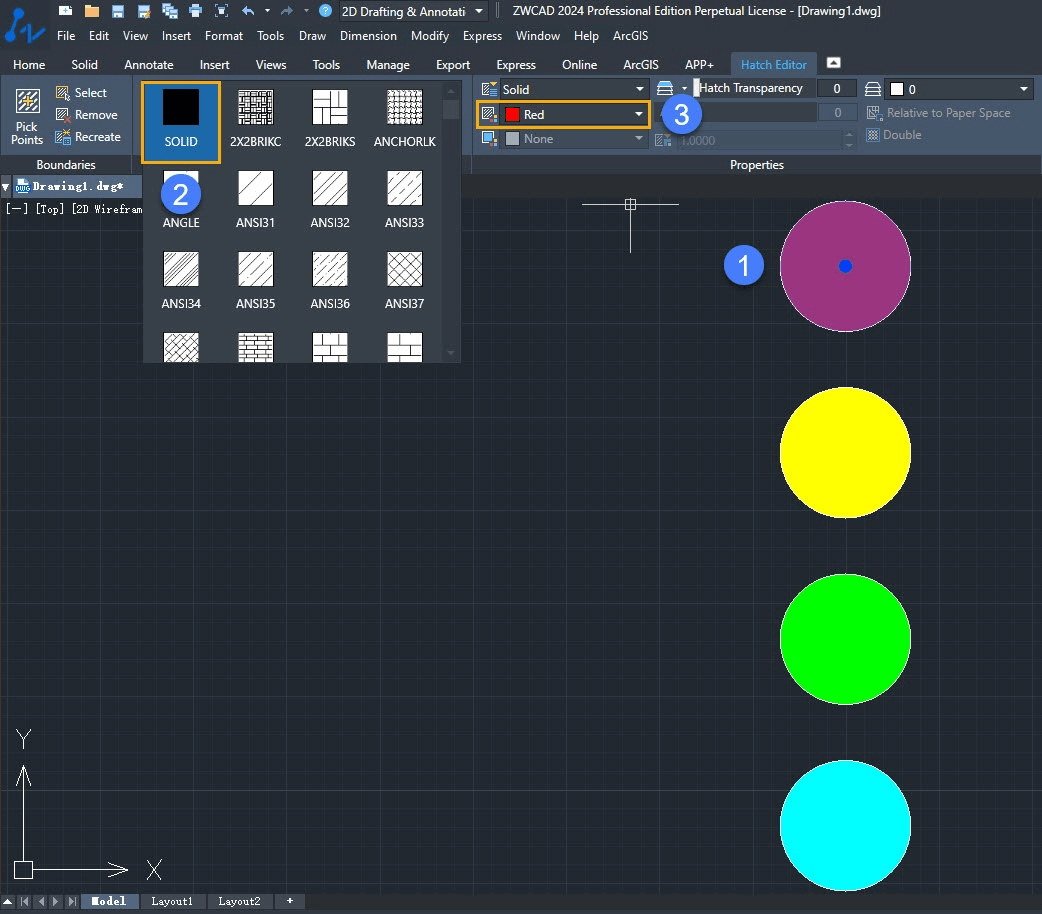Click the plot preview icon beside the printer
The height and width of the screenshot is (914, 1042).
221,11
